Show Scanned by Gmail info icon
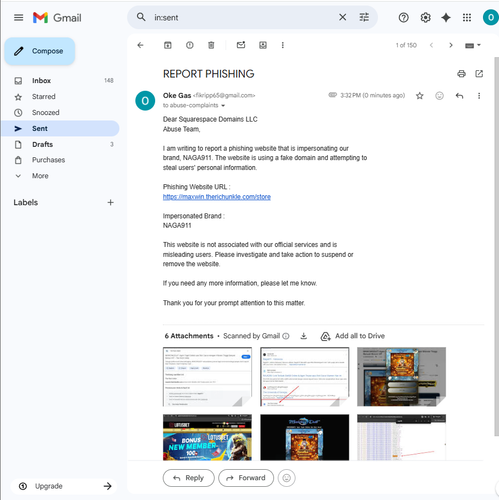The image size is (499, 500). pos(286,336)
